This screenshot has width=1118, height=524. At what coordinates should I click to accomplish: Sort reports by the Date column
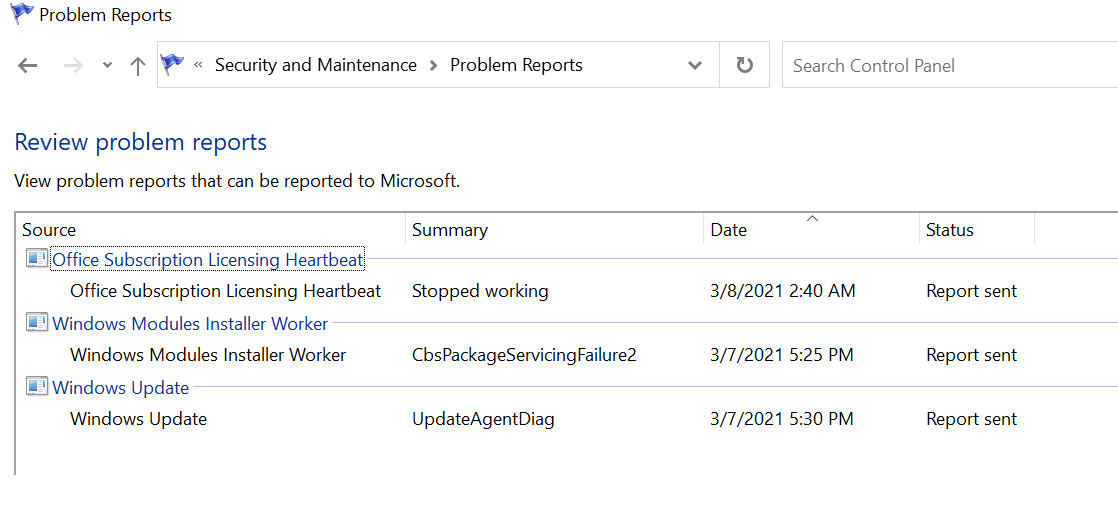(728, 230)
